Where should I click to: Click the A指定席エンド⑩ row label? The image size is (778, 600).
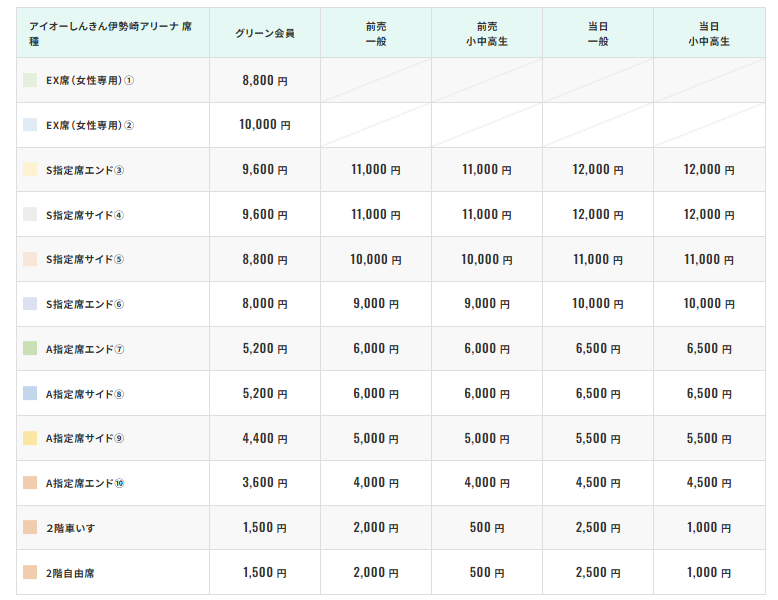[x=85, y=483]
